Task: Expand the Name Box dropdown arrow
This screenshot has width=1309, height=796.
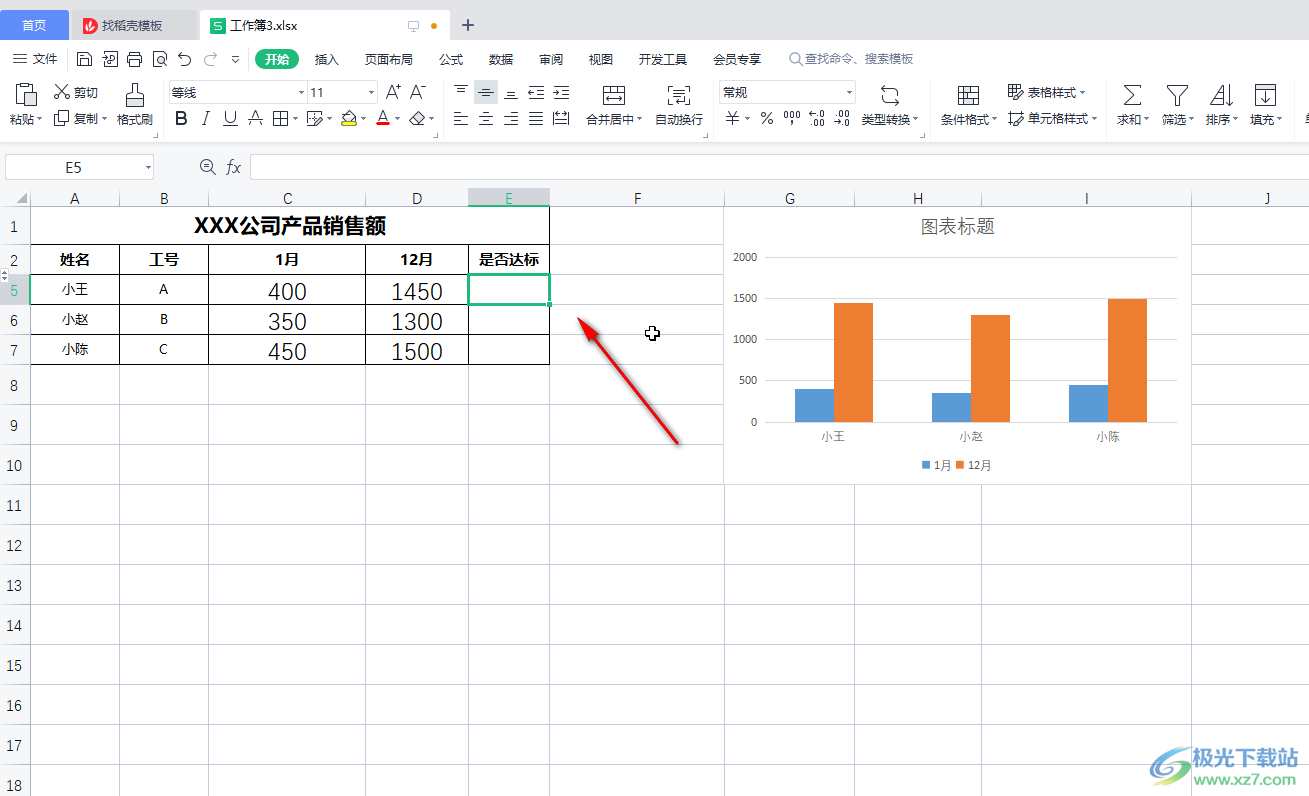Action: [x=148, y=167]
